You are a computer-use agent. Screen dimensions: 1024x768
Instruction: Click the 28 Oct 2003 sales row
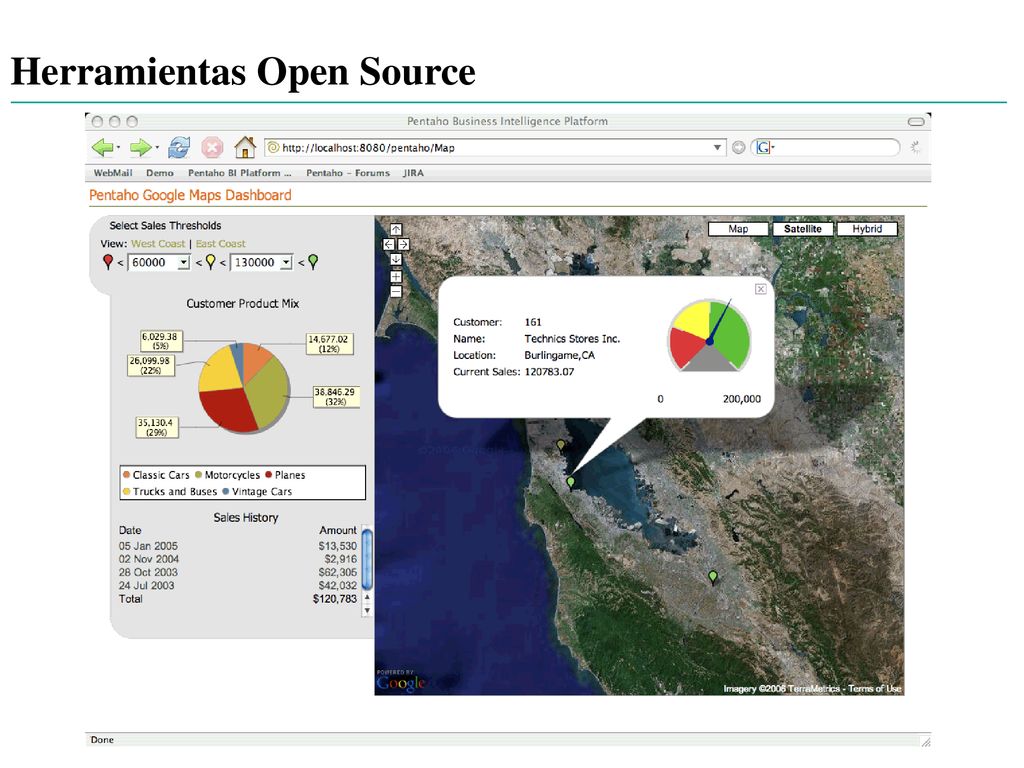click(238, 572)
